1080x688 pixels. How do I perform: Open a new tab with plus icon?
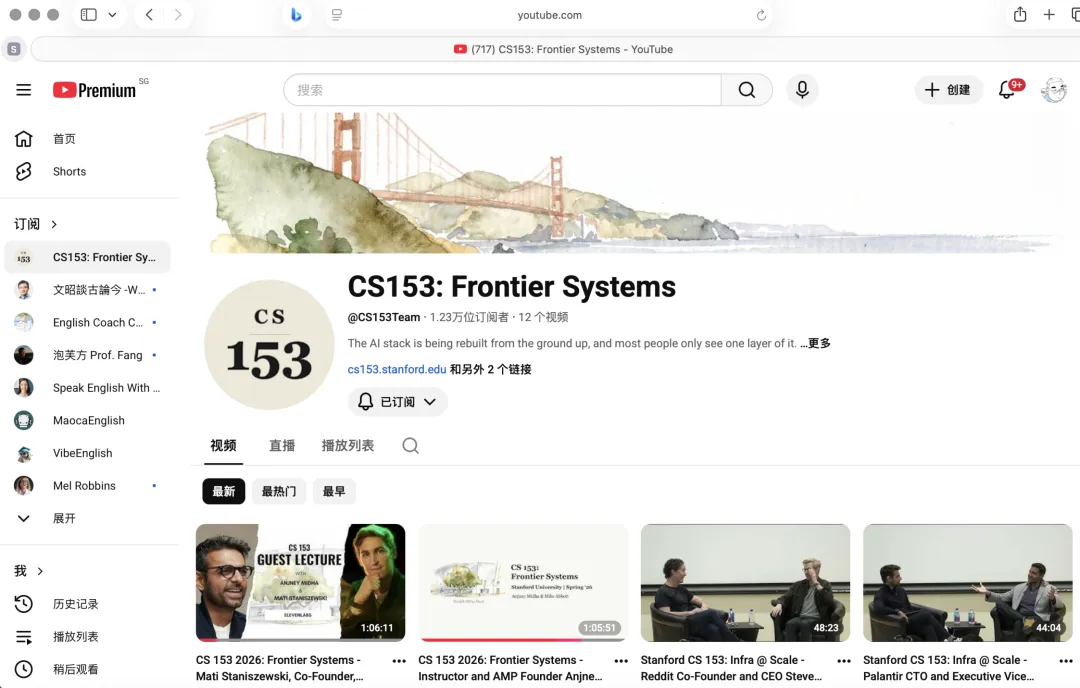[x=1049, y=14]
